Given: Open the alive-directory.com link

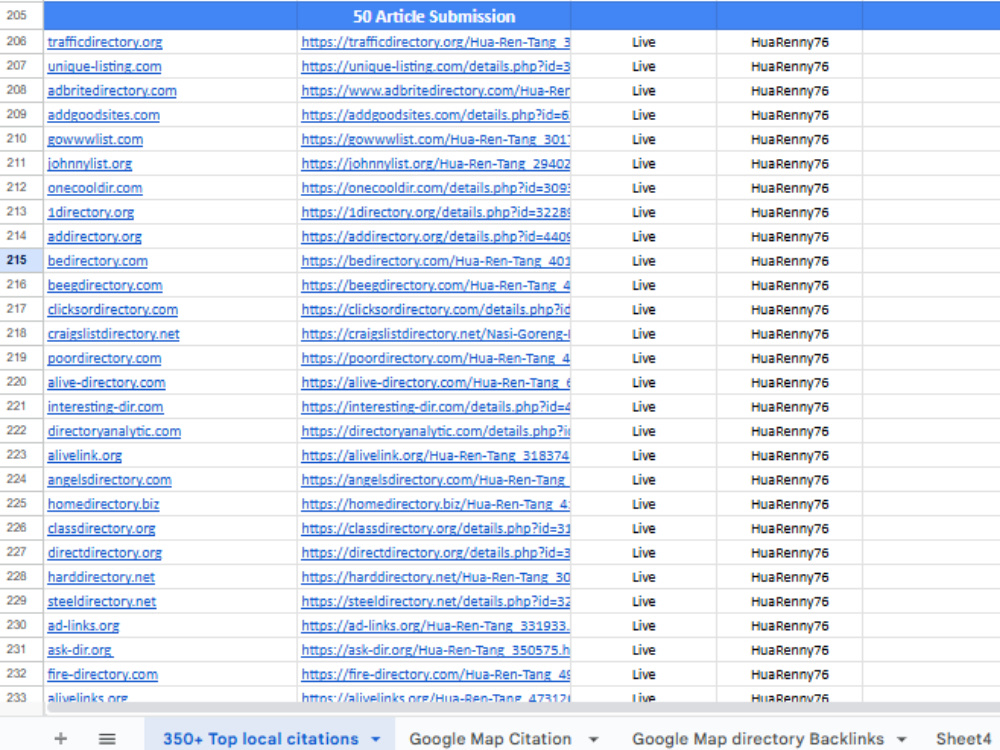Looking at the screenshot, I should pyautogui.click(x=107, y=382).
